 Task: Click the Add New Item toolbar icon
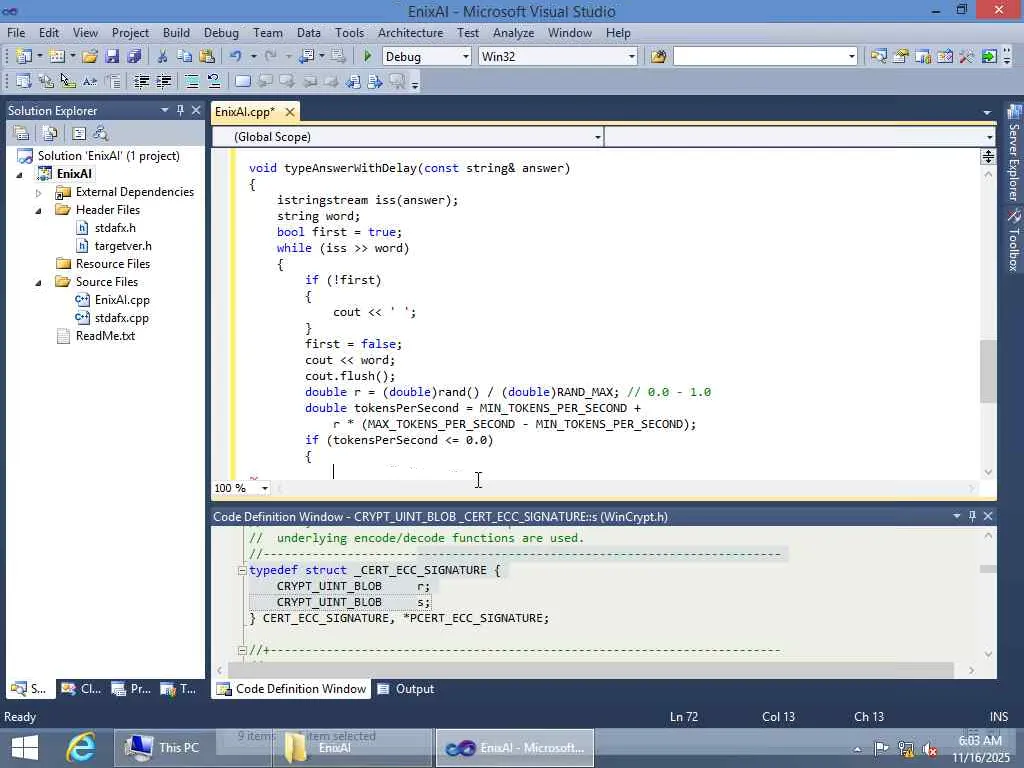56,57
